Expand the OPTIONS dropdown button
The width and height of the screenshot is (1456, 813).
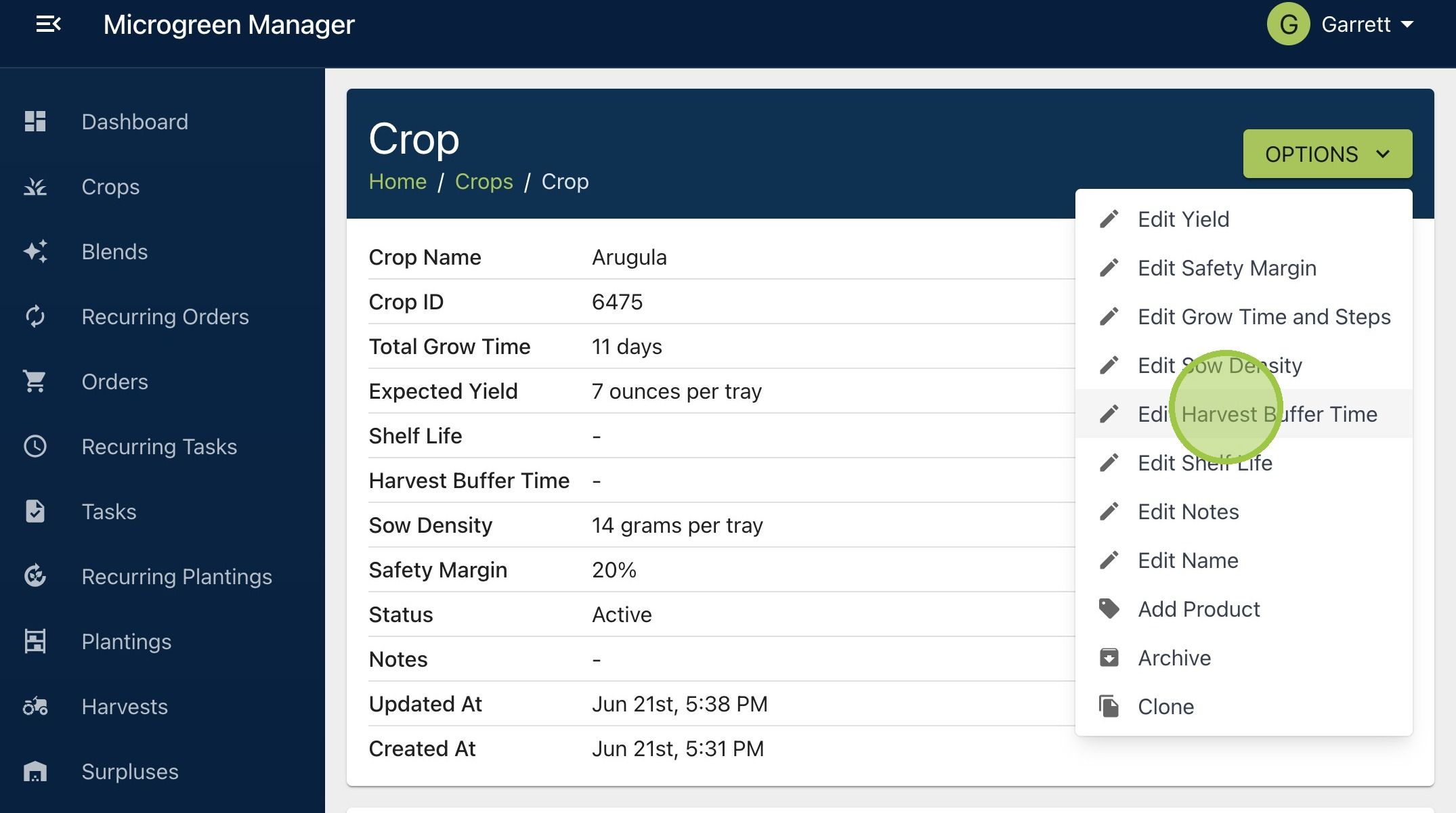click(1327, 154)
